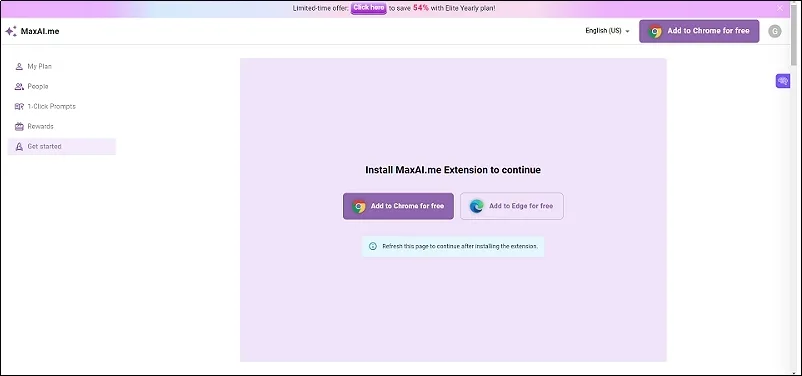Click the People group icon in sidebar
Screen dimensions: 802x376
(19, 86)
